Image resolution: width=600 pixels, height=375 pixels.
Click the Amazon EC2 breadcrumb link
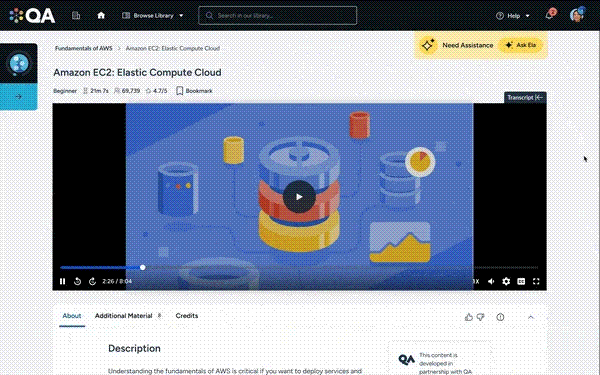(x=173, y=48)
